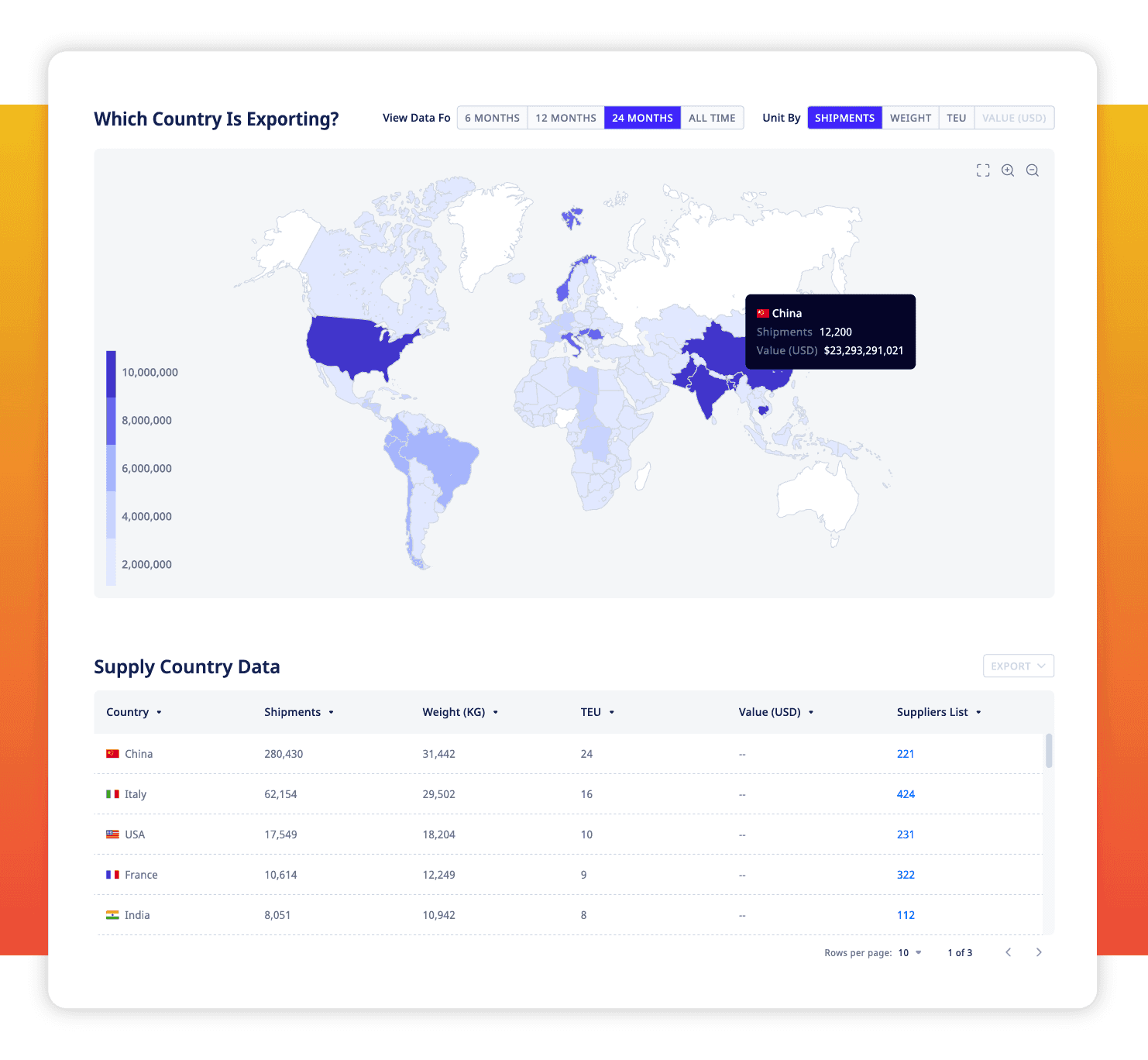The image size is (1148, 1060).
Task: Click the France flag in table row
Action: [112, 875]
